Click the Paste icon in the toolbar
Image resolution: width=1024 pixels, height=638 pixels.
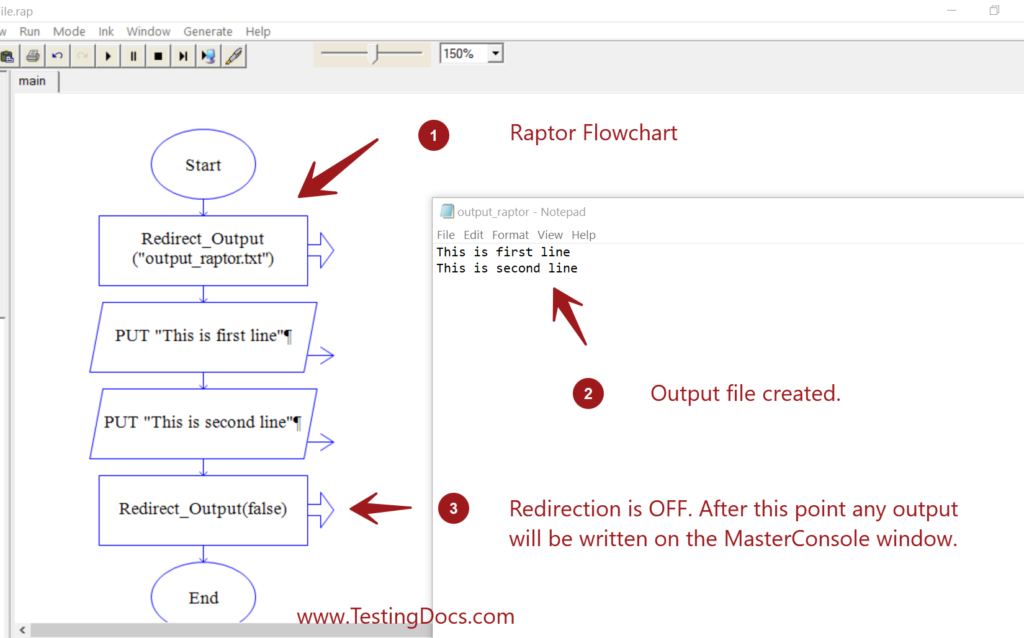pyautogui.click(x=7, y=56)
